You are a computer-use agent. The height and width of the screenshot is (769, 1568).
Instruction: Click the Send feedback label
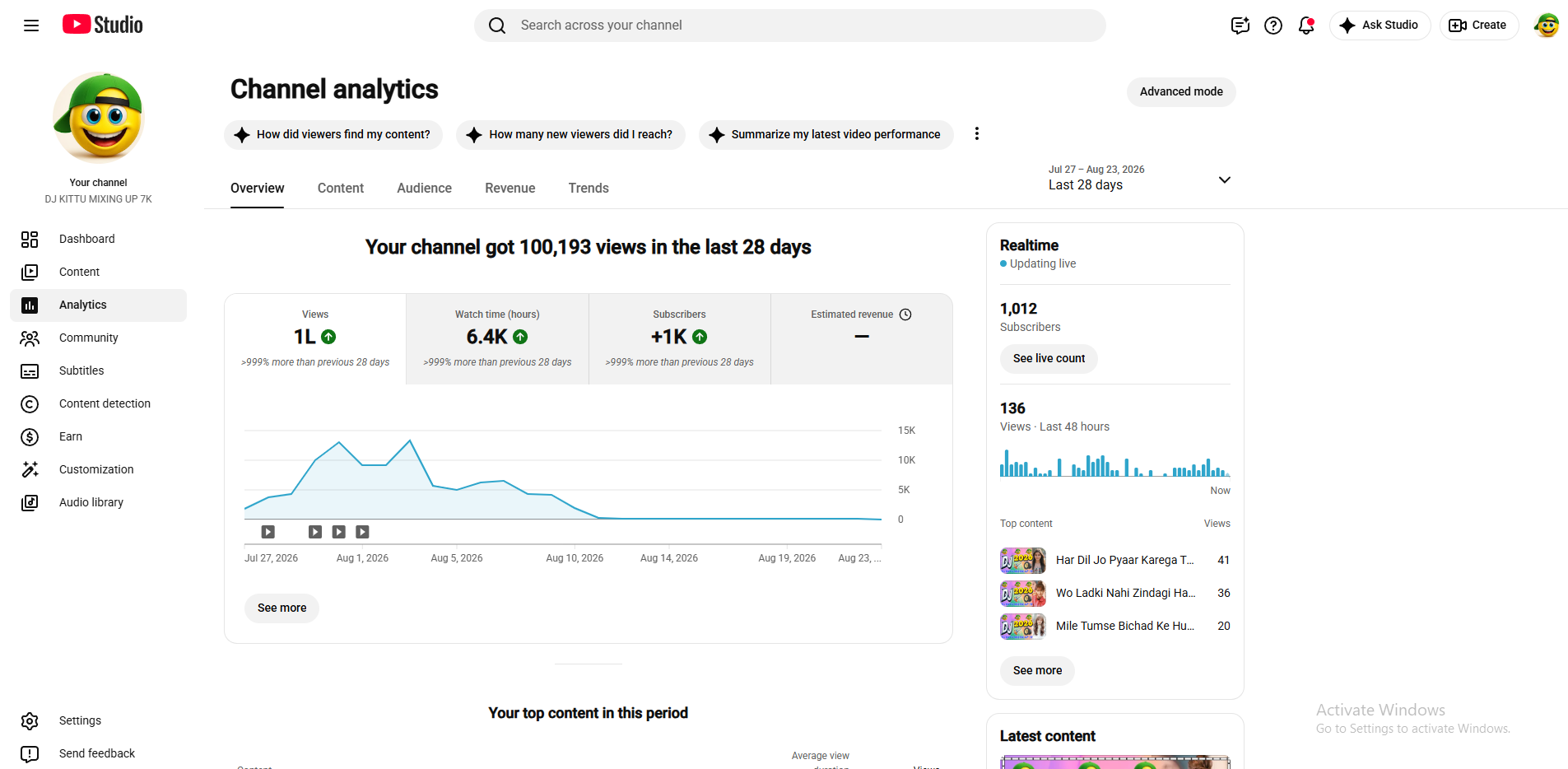point(97,753)
